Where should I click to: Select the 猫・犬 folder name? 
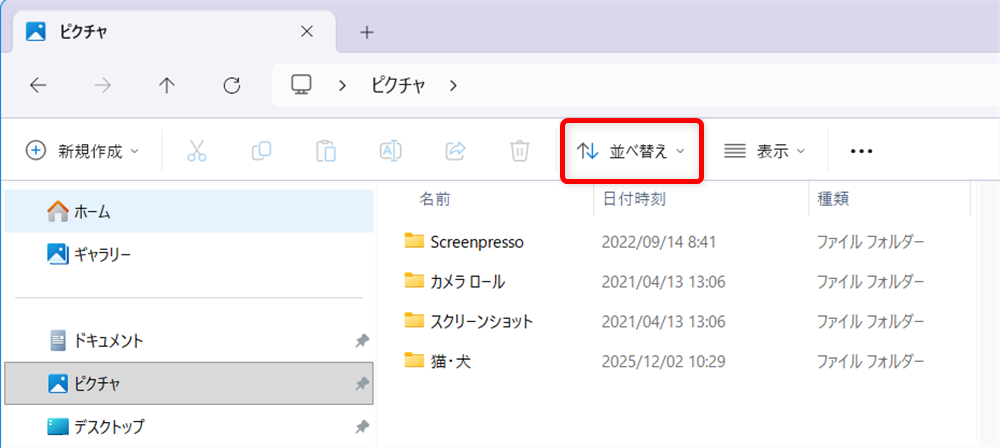(451, 362)
